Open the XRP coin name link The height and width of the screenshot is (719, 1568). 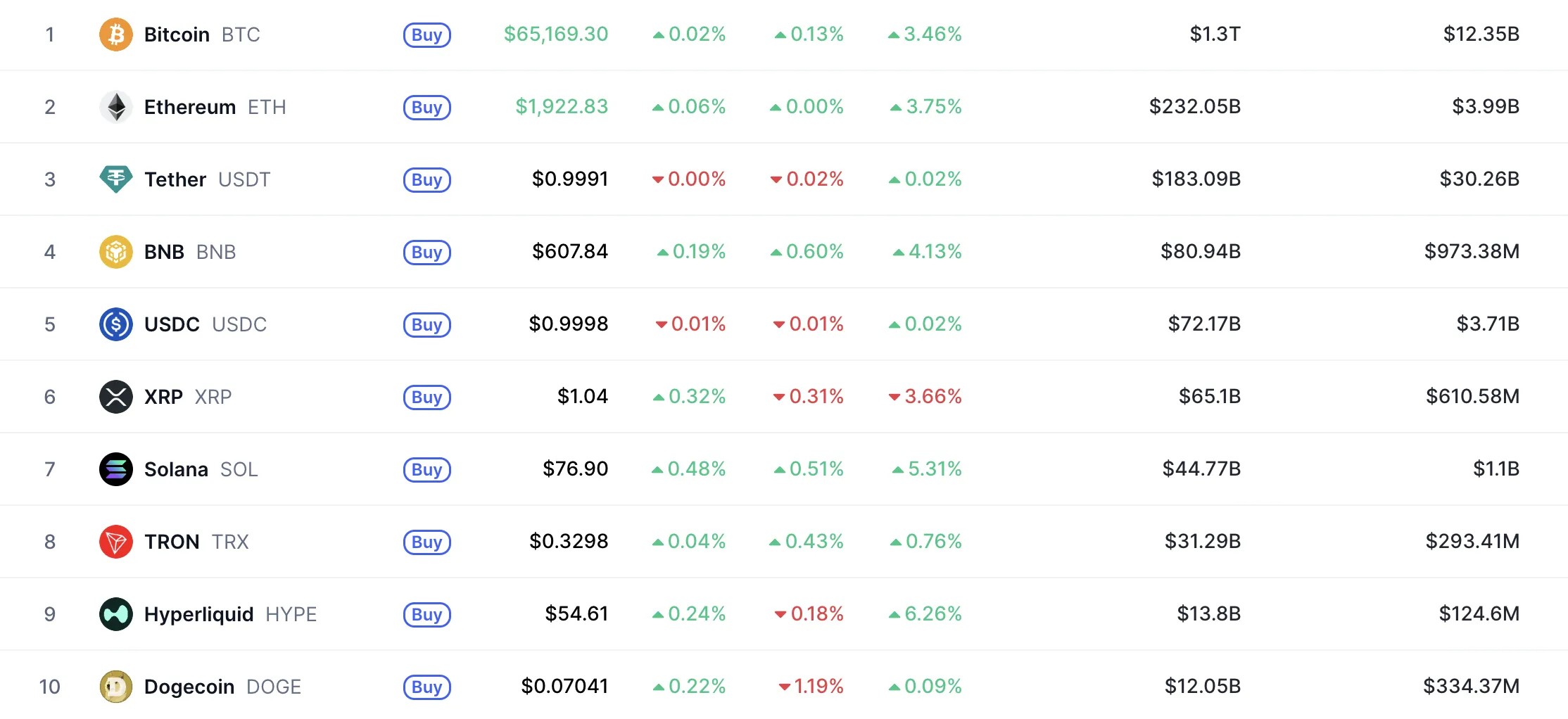click(163, 397)
